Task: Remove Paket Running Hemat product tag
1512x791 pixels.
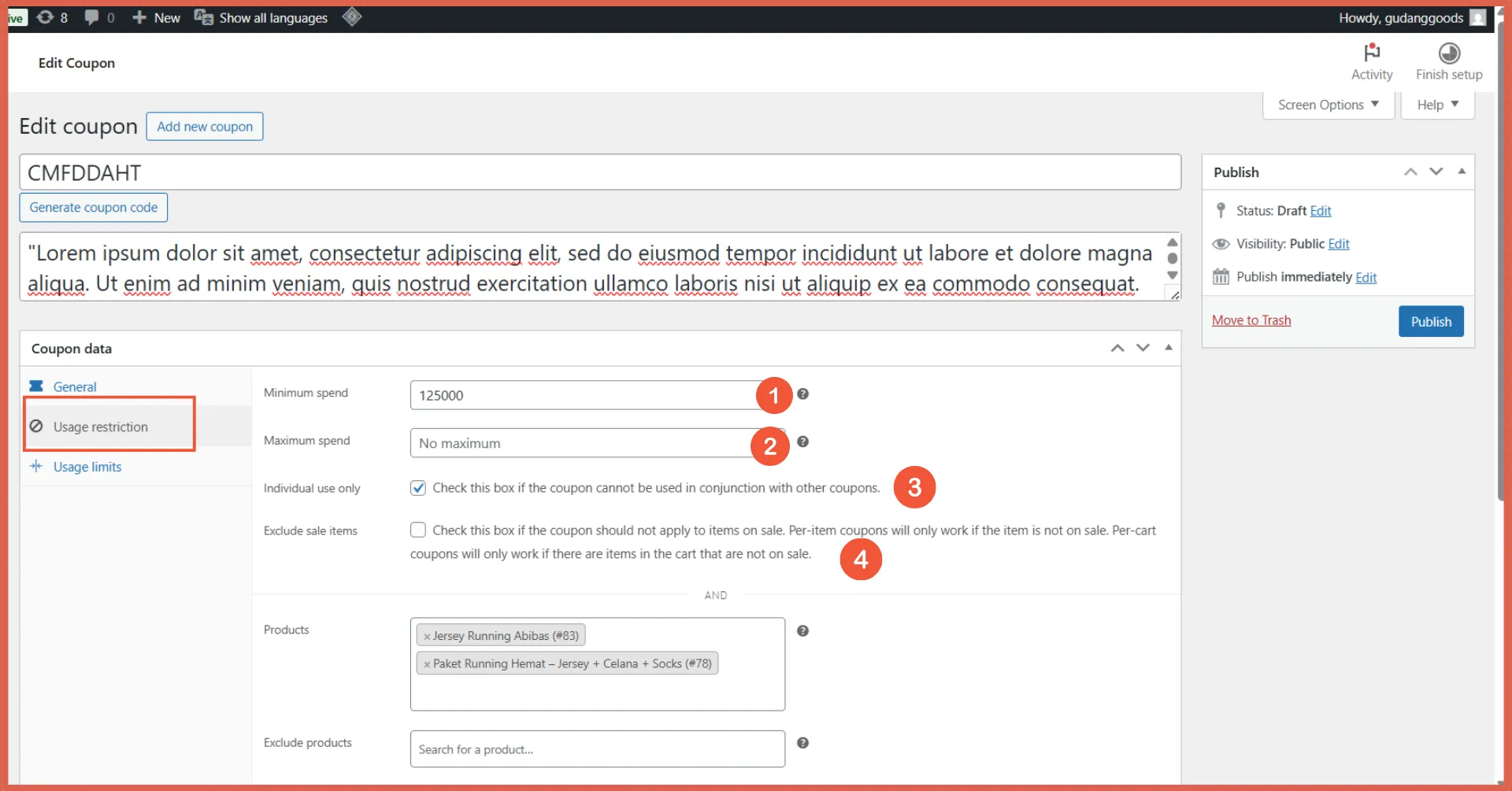Action: coord(427,664)
